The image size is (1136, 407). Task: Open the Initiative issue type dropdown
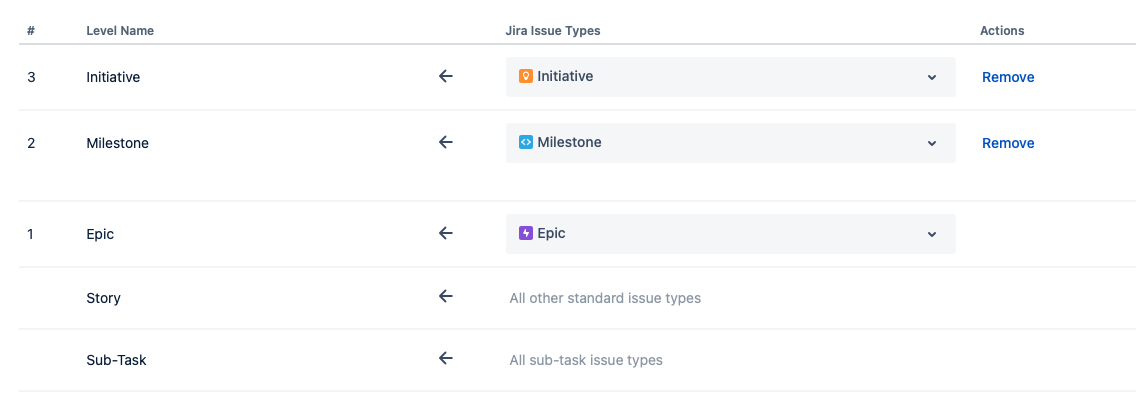click(730, 77)
